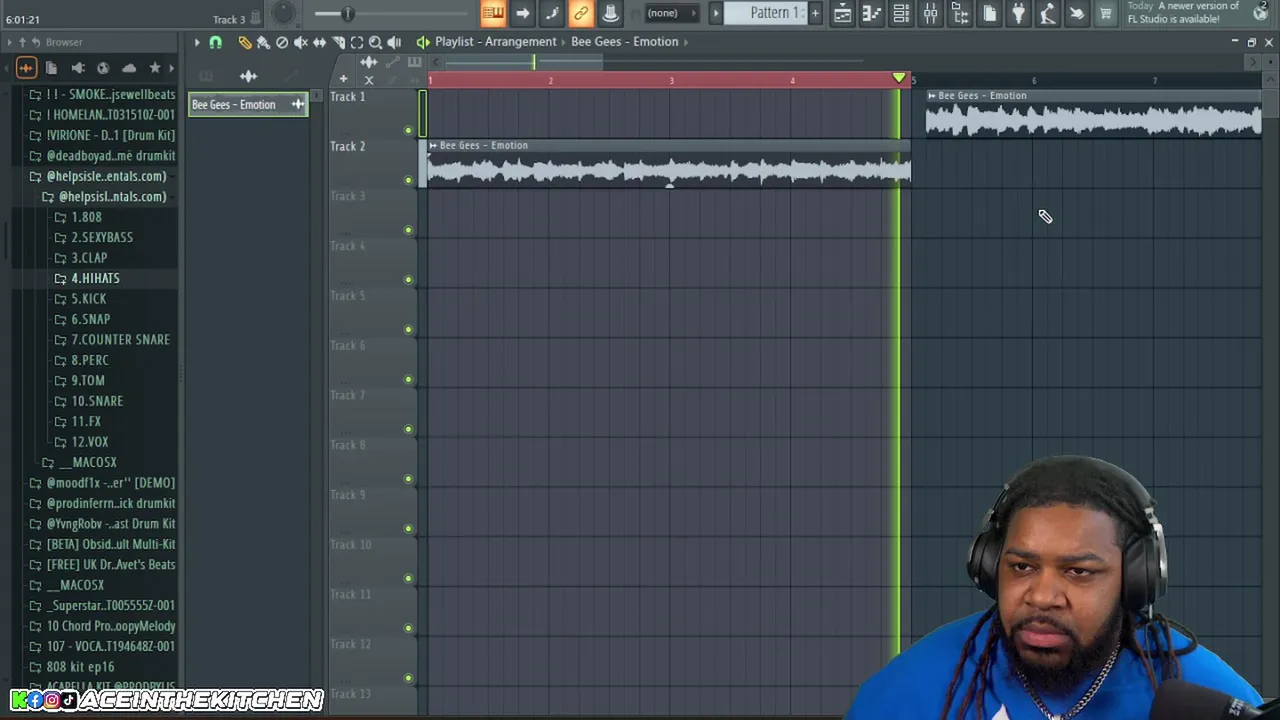Mute Track 8 using its green dot

tap(408, 479)
